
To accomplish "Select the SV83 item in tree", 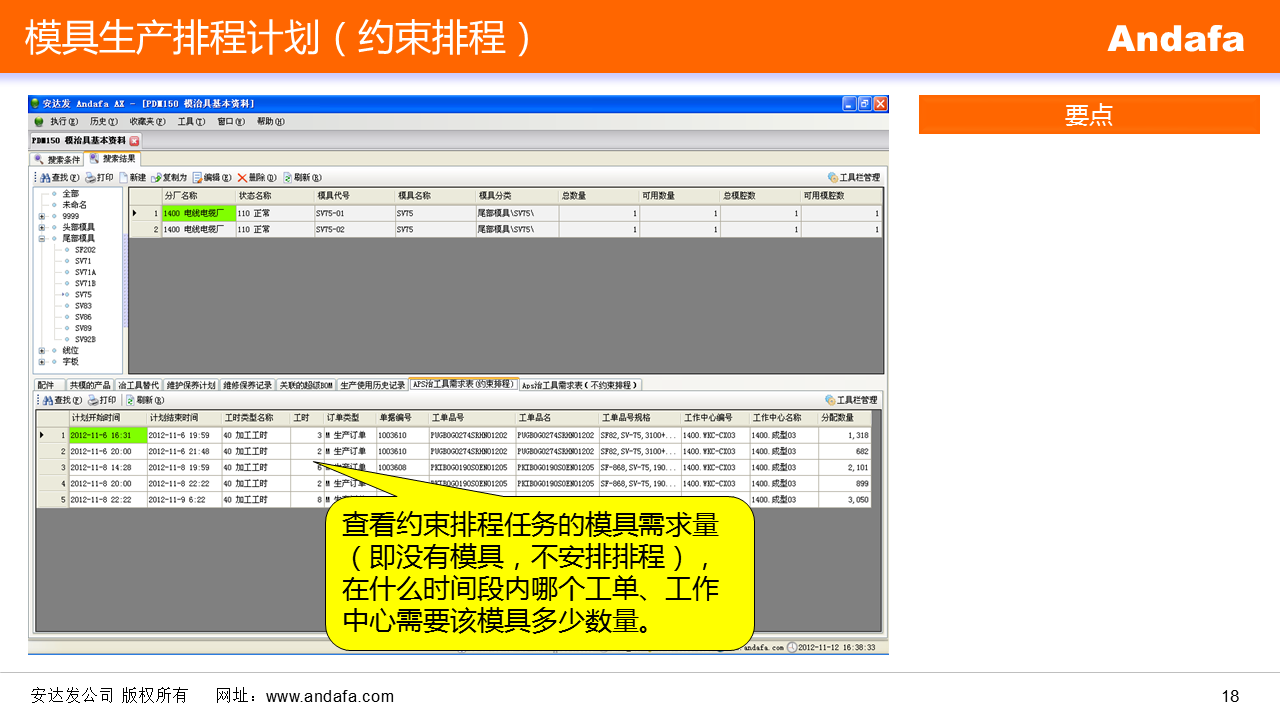I will pos(83,306).
